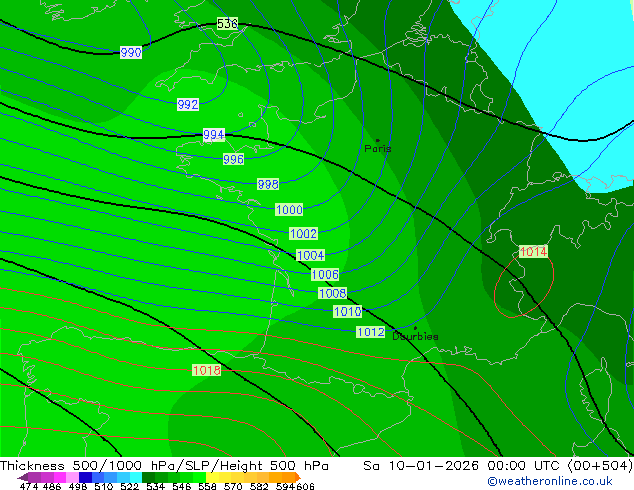Click the 992 pressure label
This screenshot has width=634, height=490.
pyautogui.click(x=188, y=105)
